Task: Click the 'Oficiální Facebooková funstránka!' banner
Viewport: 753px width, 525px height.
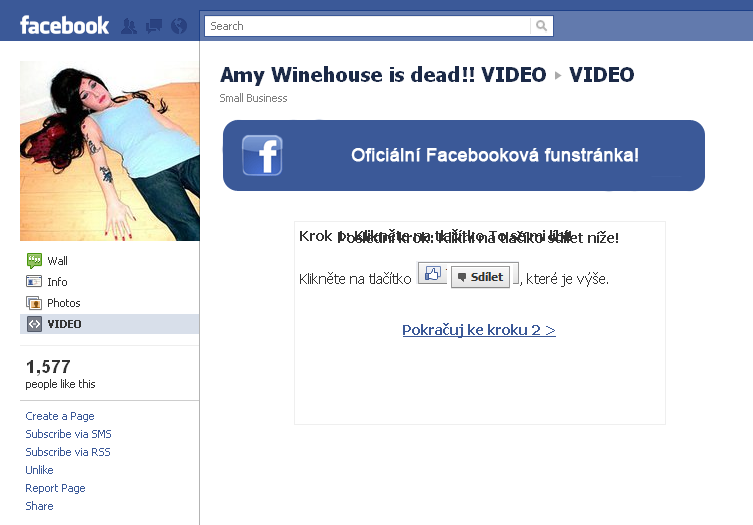Action: pyautogui.click(x=464, y=155)
